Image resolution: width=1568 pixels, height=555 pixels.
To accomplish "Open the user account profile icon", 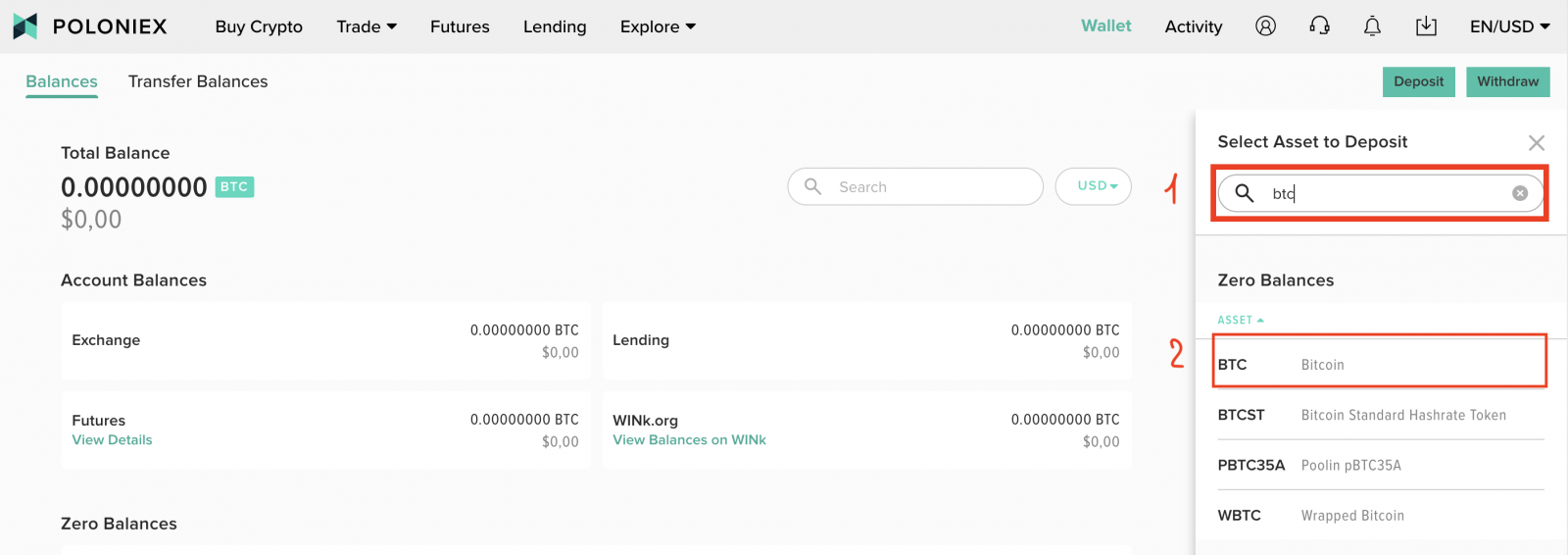I will (x=1265, y=26).
